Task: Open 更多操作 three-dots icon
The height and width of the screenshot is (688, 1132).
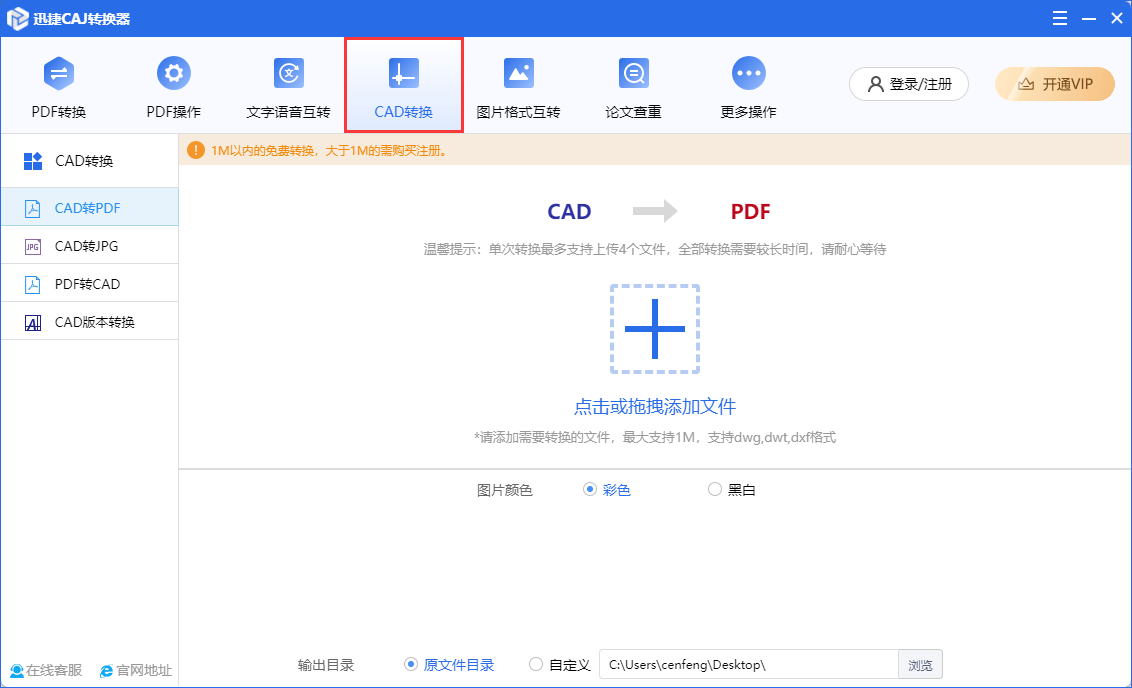Action: (748, 74)
